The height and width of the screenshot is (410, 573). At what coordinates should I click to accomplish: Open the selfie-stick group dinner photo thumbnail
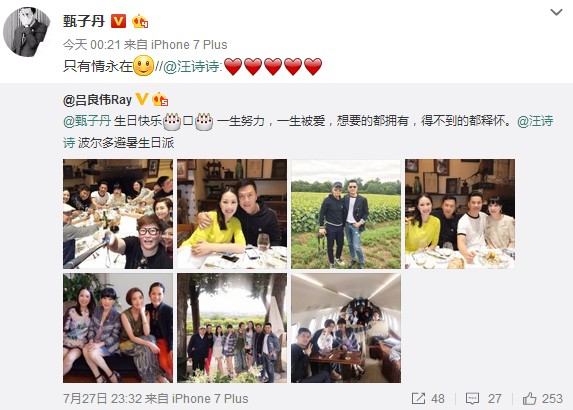pyautogui.click(x=118, y=214)
